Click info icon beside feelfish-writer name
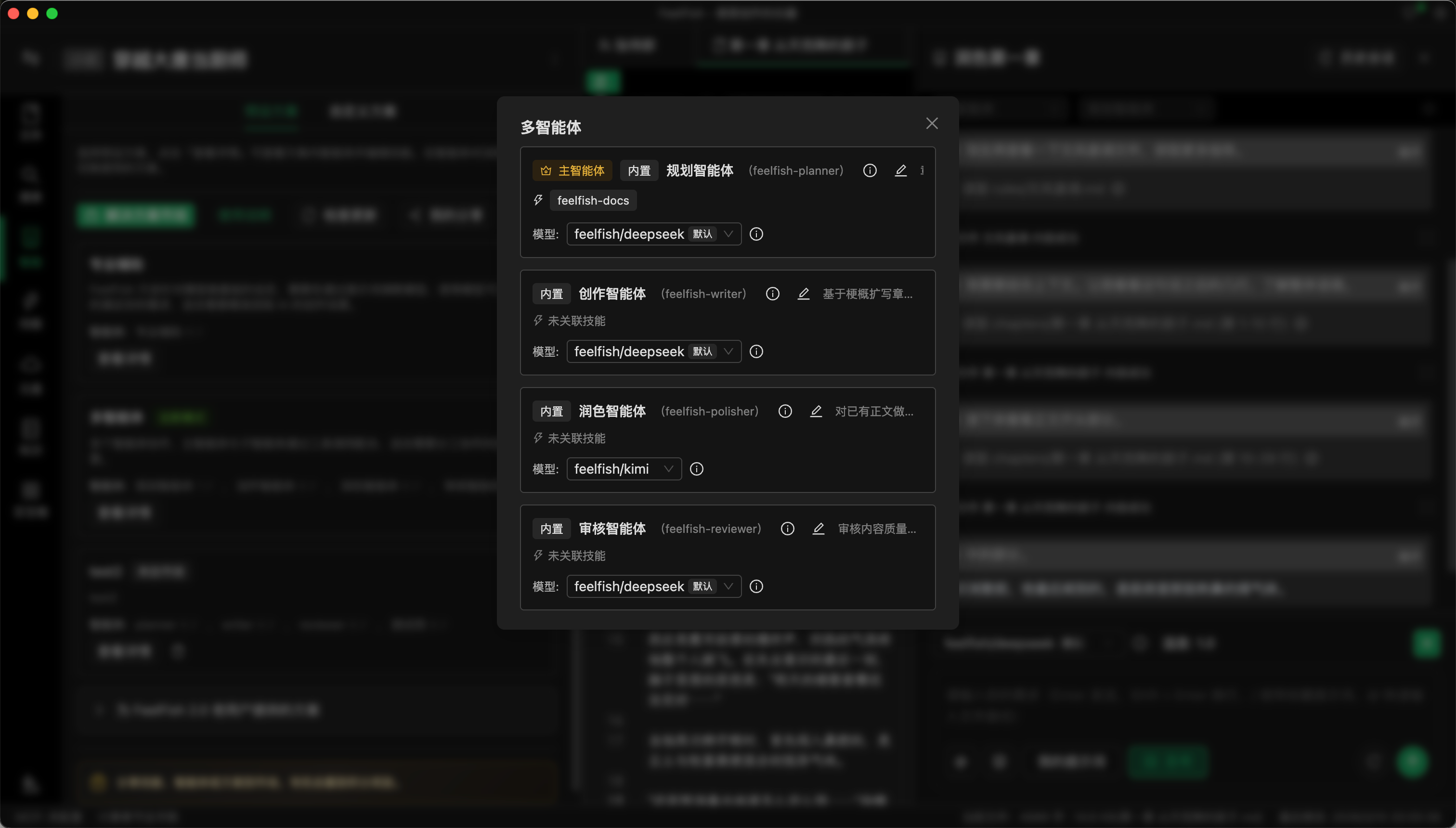 coord(772,294)
